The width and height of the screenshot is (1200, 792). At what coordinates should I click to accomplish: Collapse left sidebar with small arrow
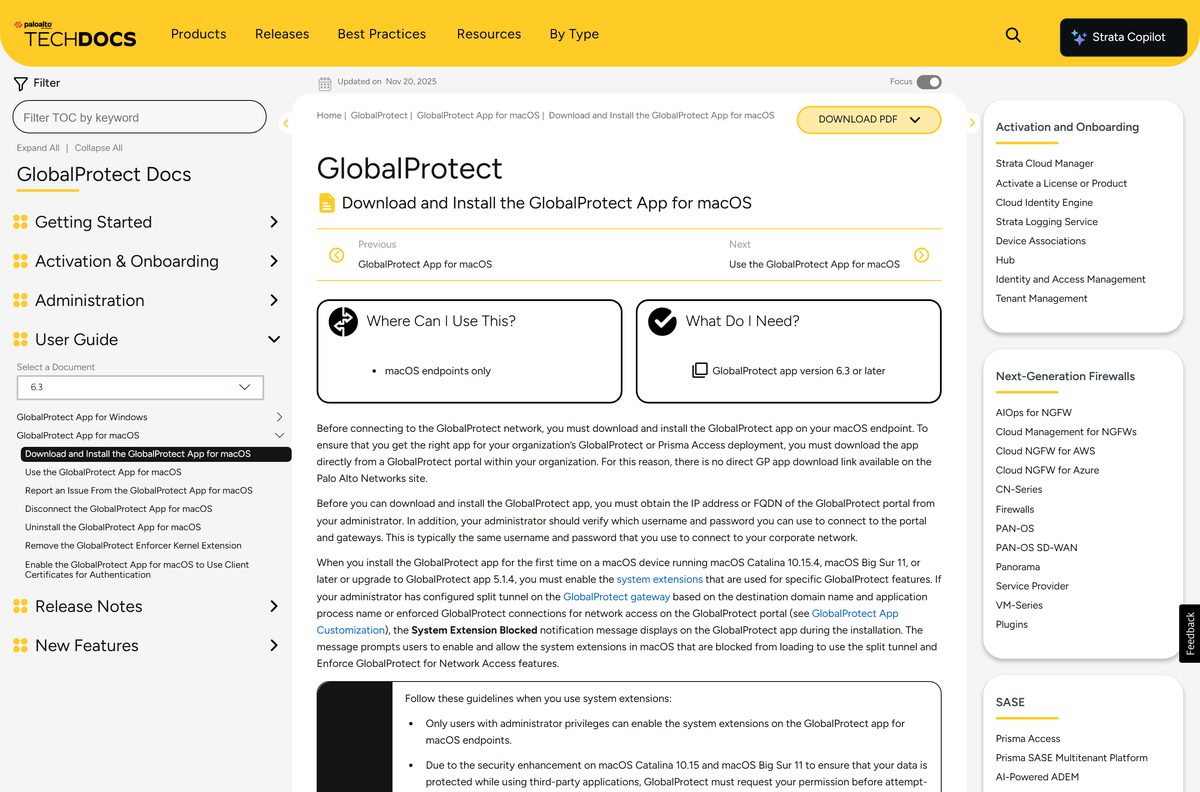pyautogui.click(x=285, y=123)
